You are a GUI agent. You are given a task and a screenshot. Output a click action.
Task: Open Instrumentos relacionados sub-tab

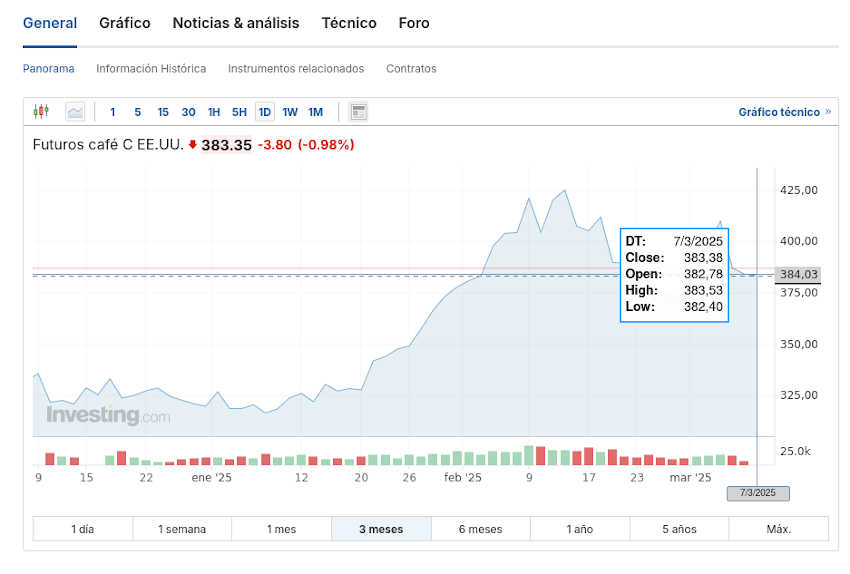click(296, 69)
